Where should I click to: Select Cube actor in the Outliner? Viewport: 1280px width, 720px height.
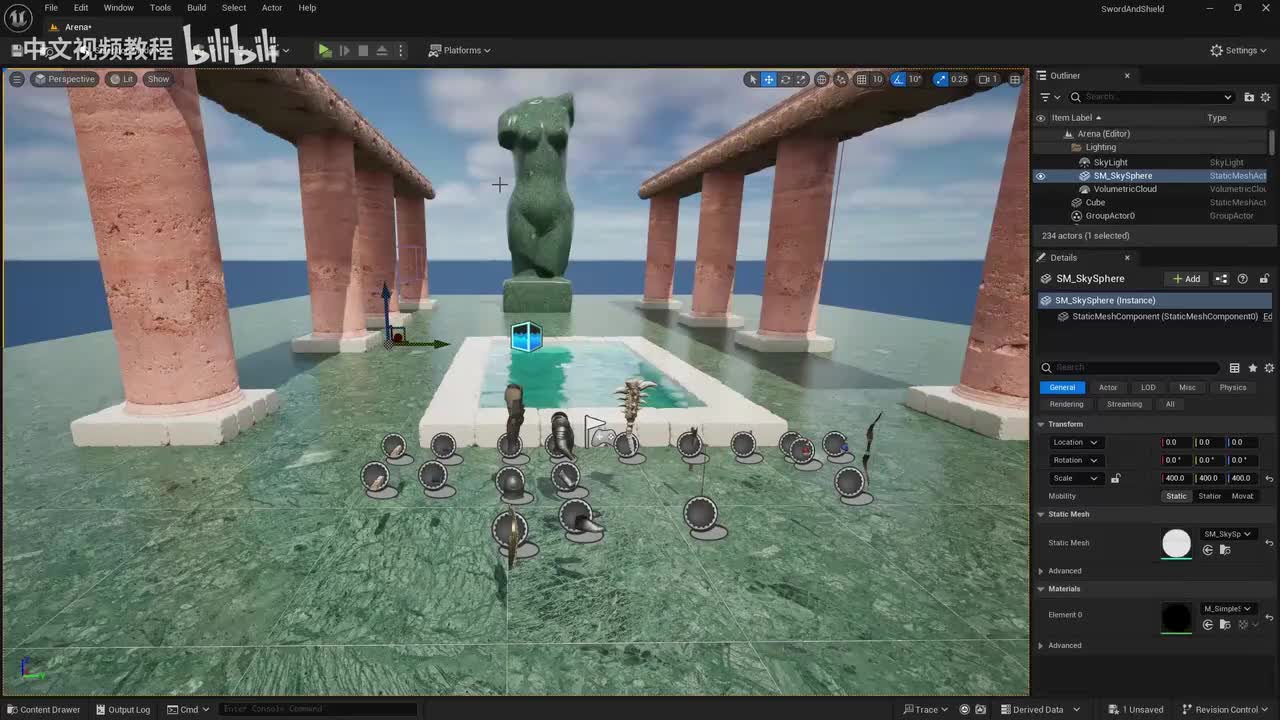coord(1095,203)
